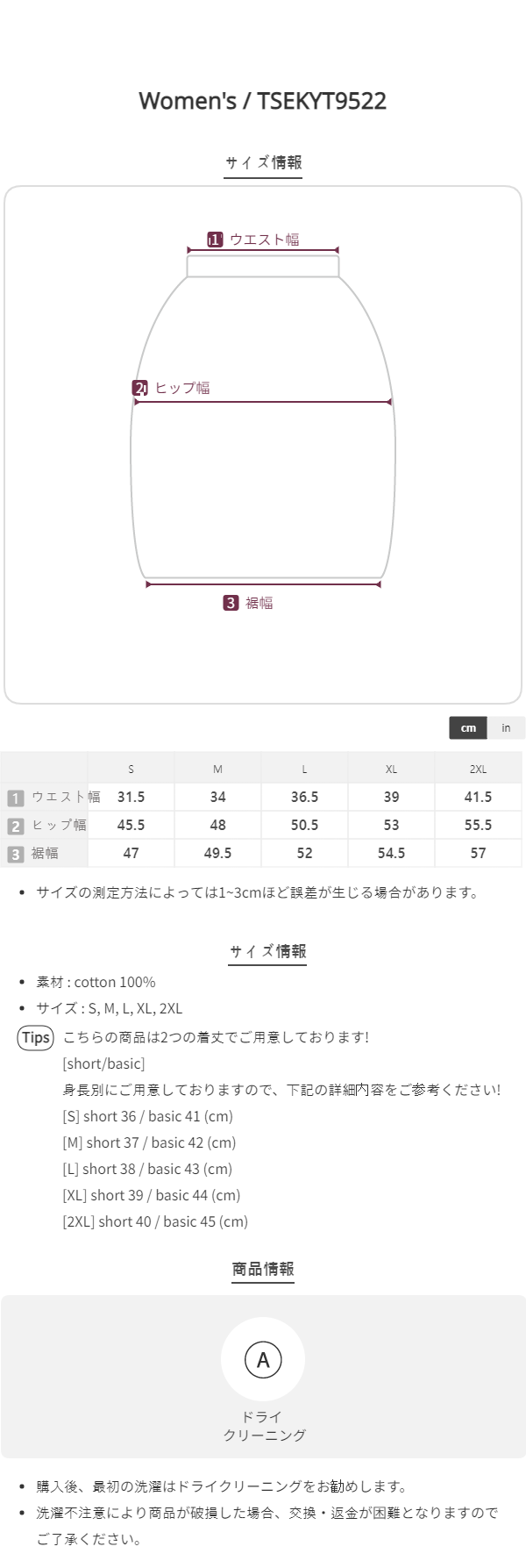This screenshot has width=526, height=1568.
Task: Click the first サイズ情報 section heading above diagram
Action: 263,162
